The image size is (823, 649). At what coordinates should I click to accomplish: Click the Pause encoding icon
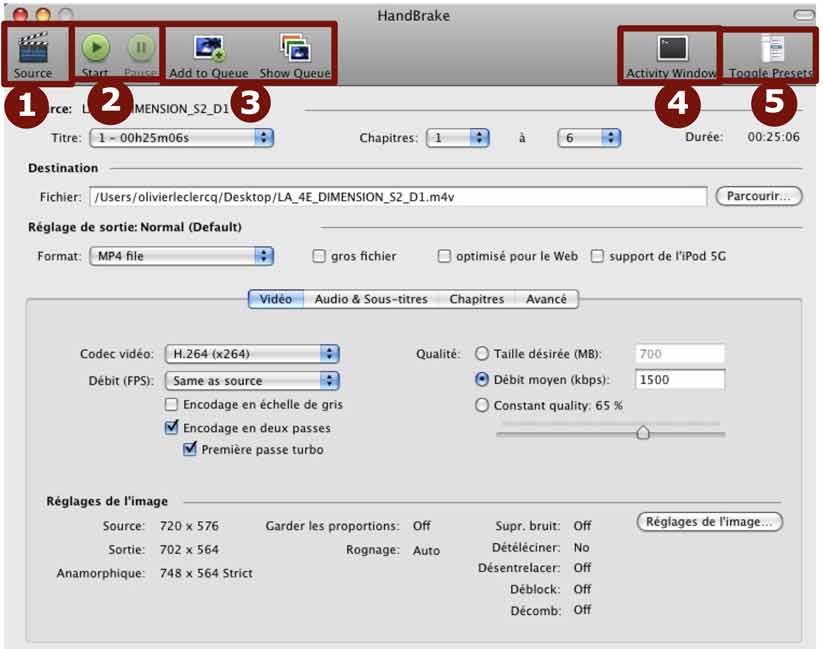141,48
